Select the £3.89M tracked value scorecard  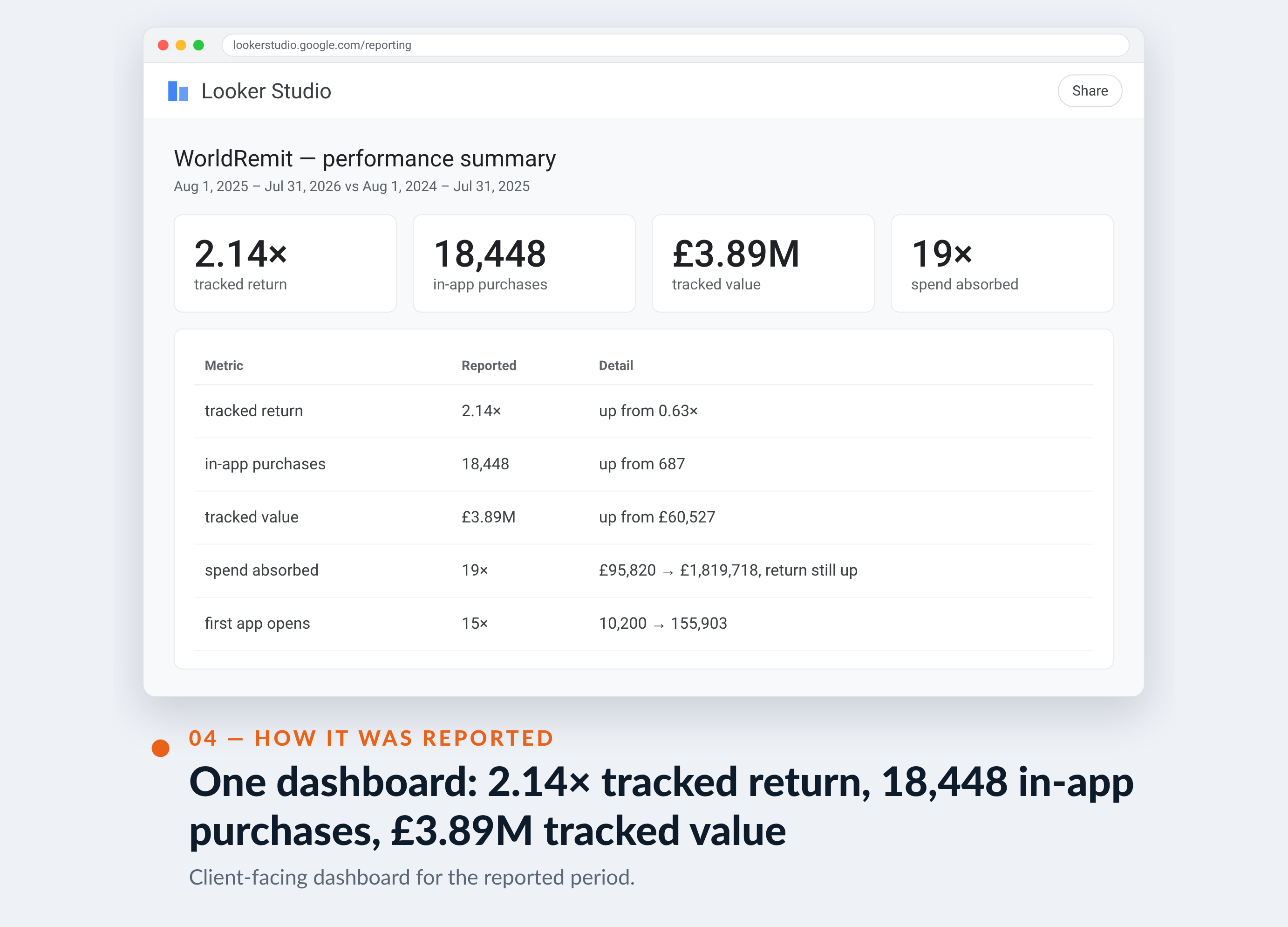click(763, 263)
